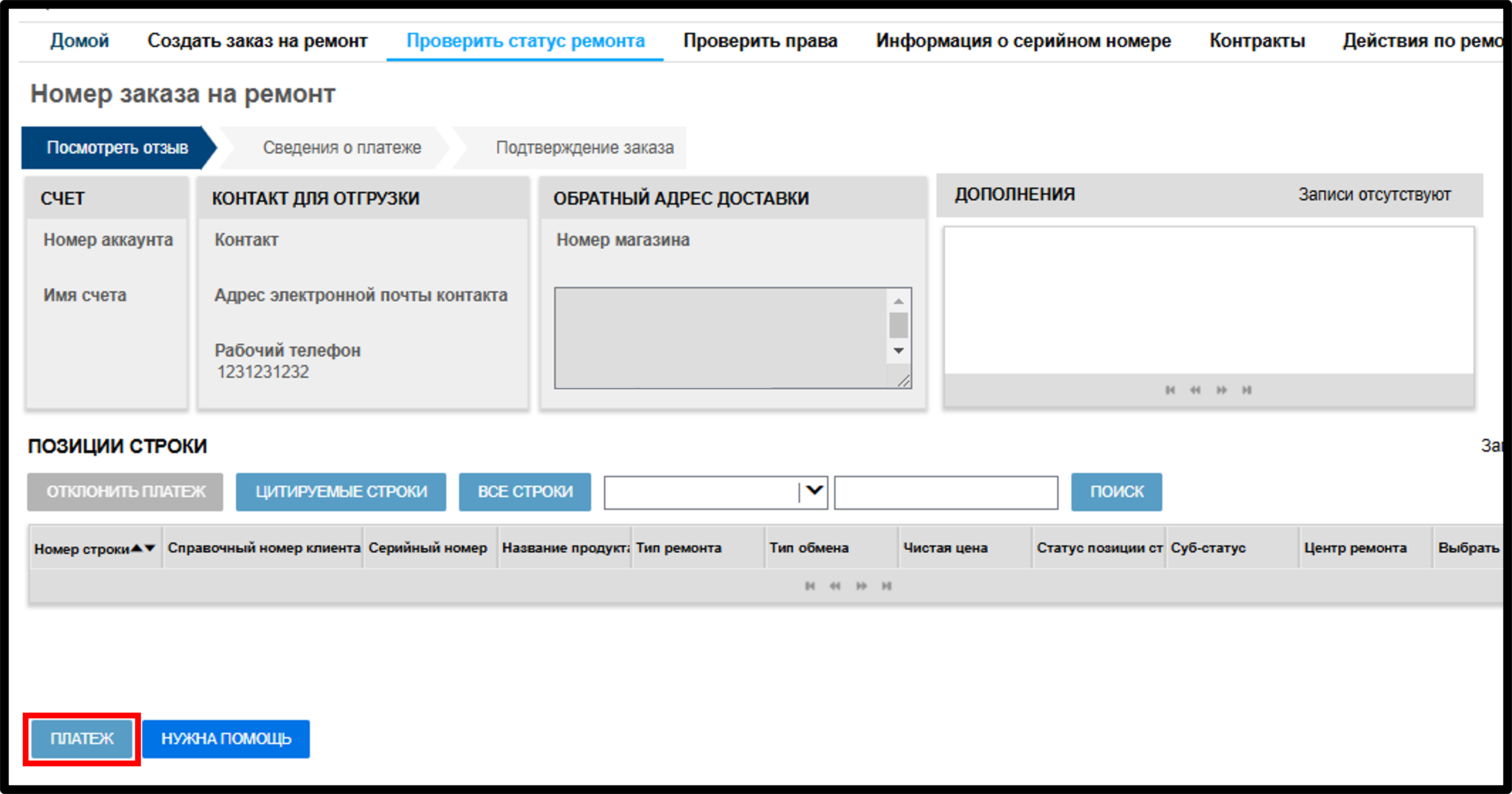Click the Дополнения attachments list area
This screenshot has width=1512, height=794.
(x=1209, y=300)
